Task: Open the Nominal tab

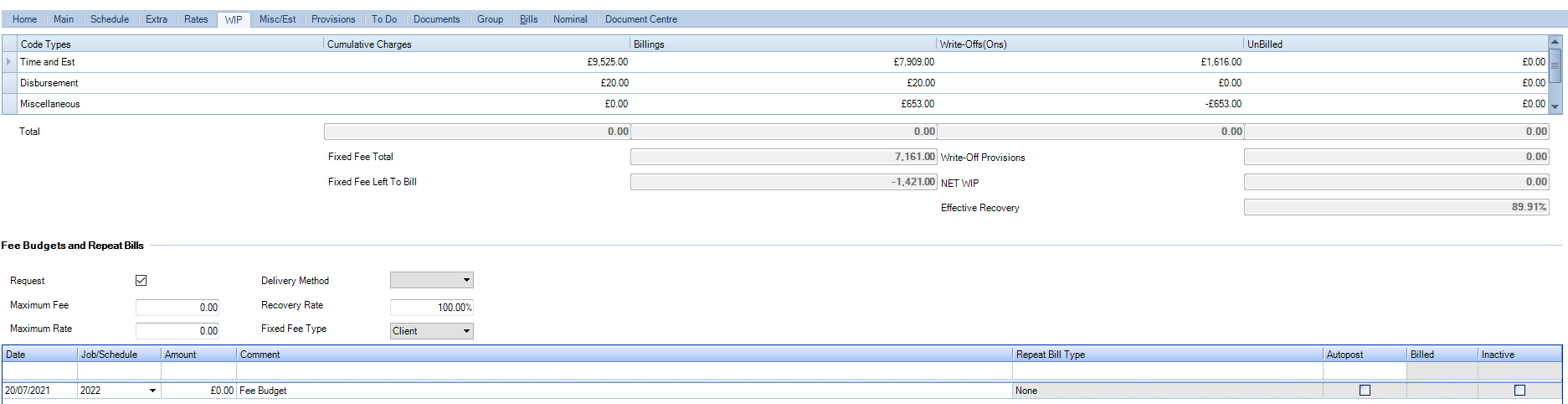Action: [x=570, y=19]
